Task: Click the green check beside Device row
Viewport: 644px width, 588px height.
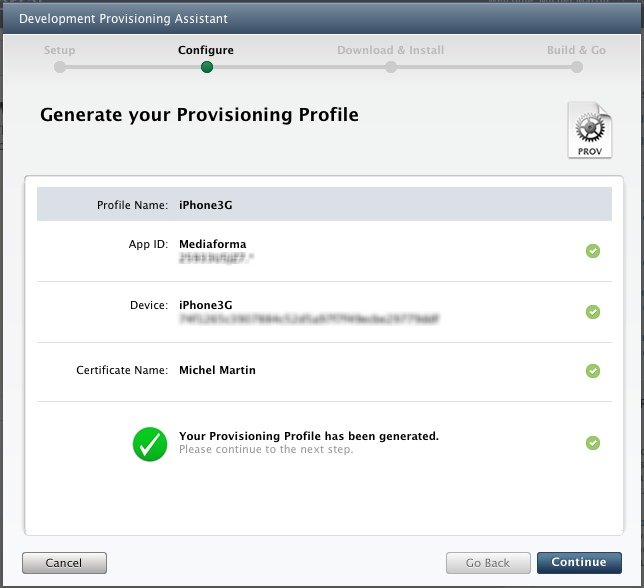Action: point(593,312)
